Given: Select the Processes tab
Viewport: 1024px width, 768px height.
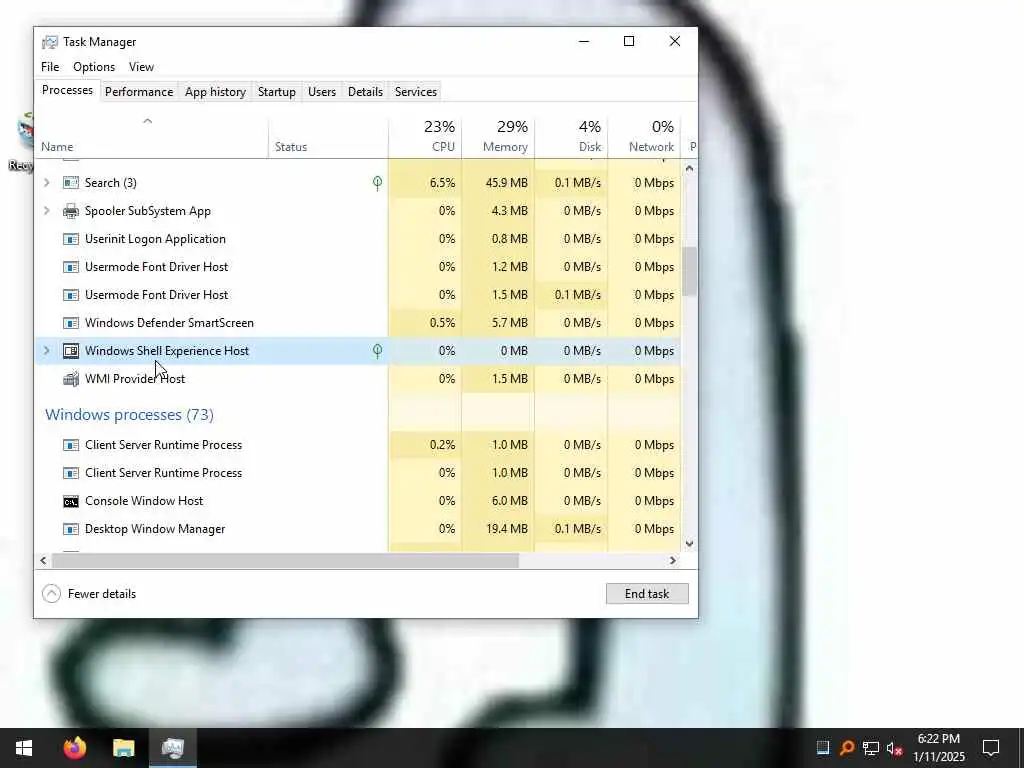Looking at the screenshot, I should tap(67, 90).
